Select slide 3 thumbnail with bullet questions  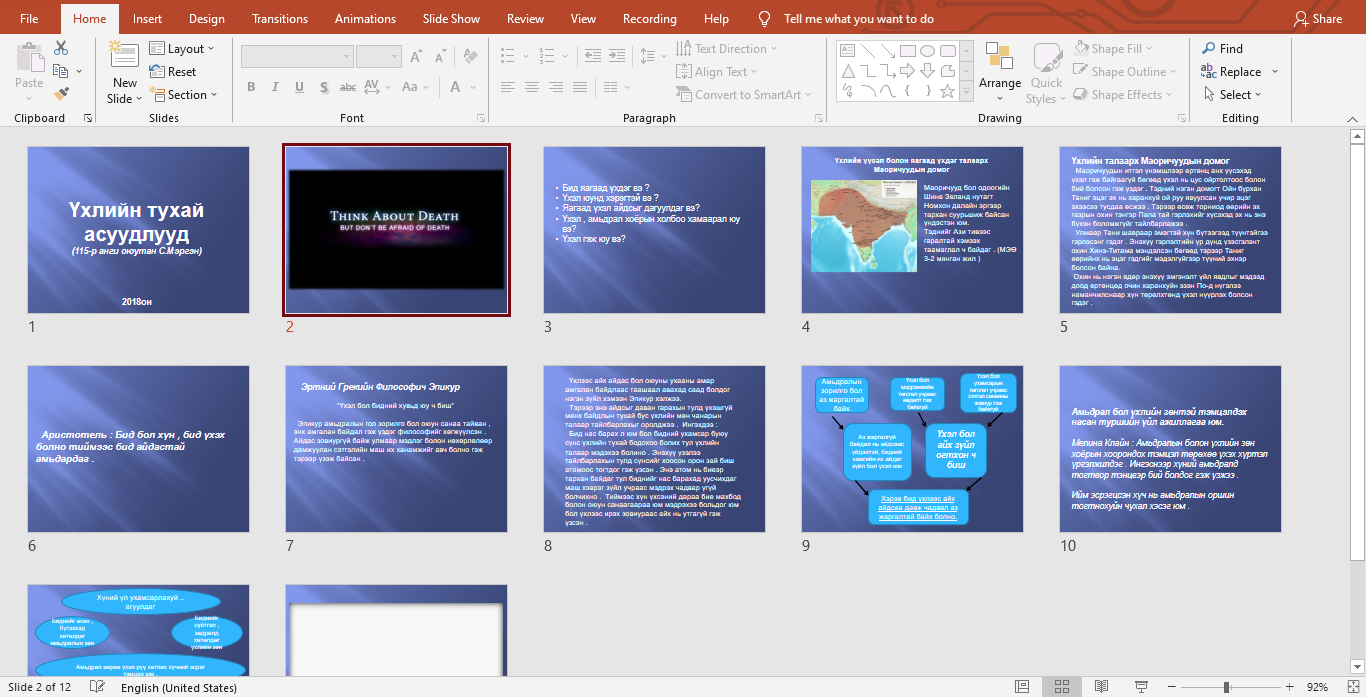point(654,230)
